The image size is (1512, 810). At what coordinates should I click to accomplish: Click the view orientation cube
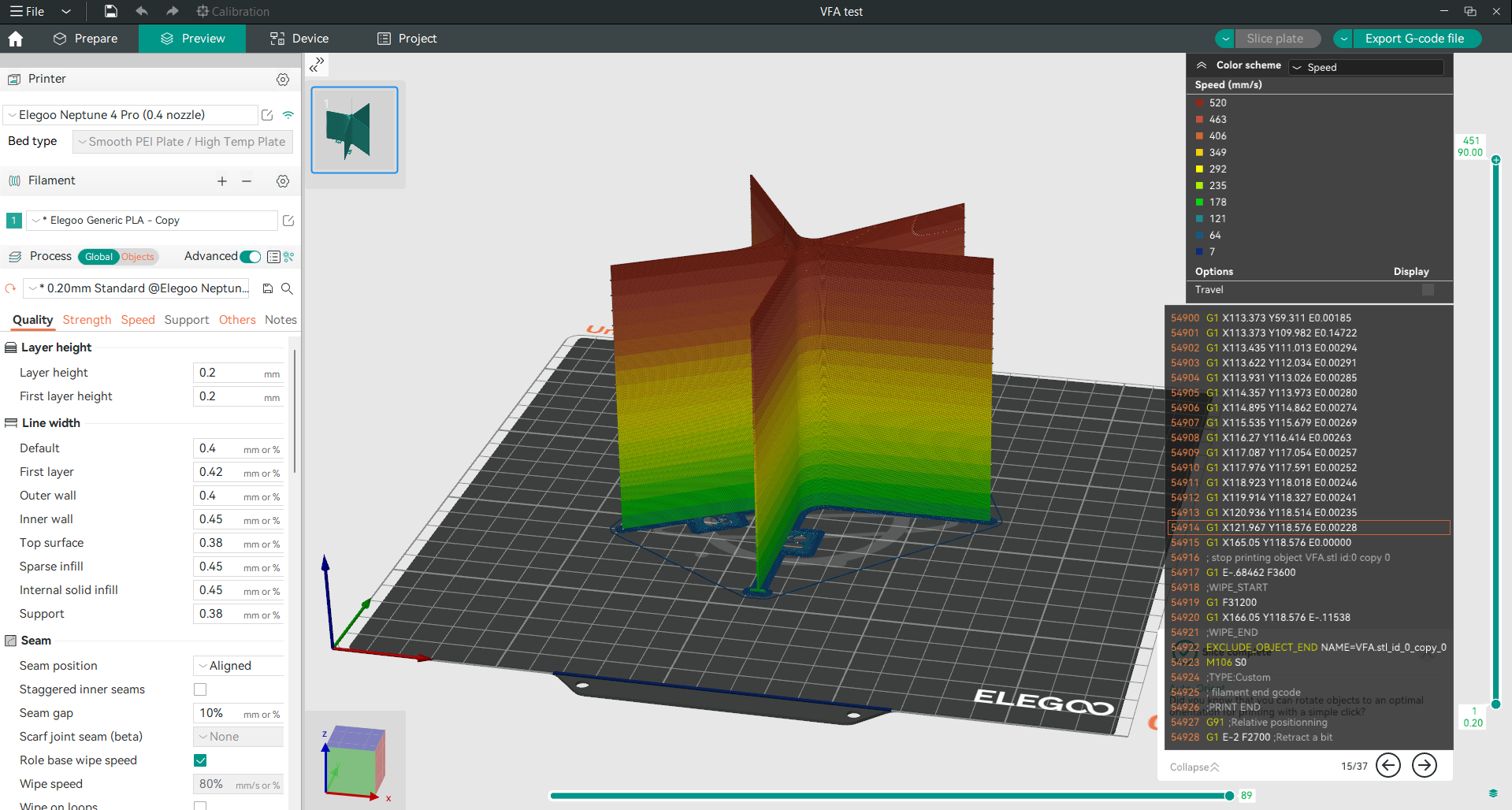356,762
